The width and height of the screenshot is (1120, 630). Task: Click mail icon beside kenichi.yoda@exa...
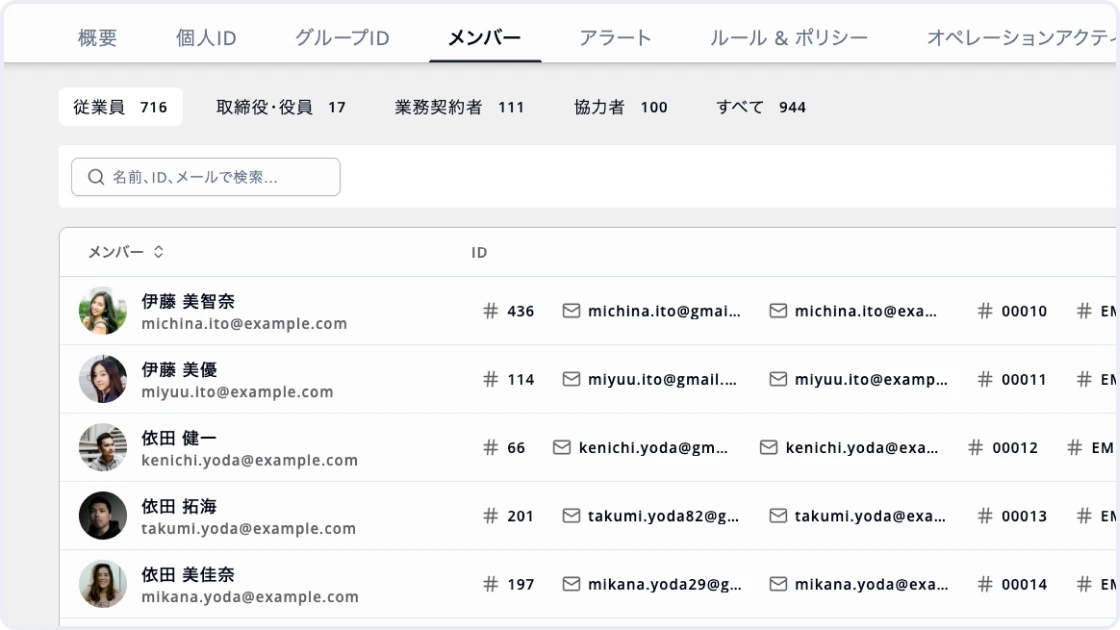pos(769,447)
